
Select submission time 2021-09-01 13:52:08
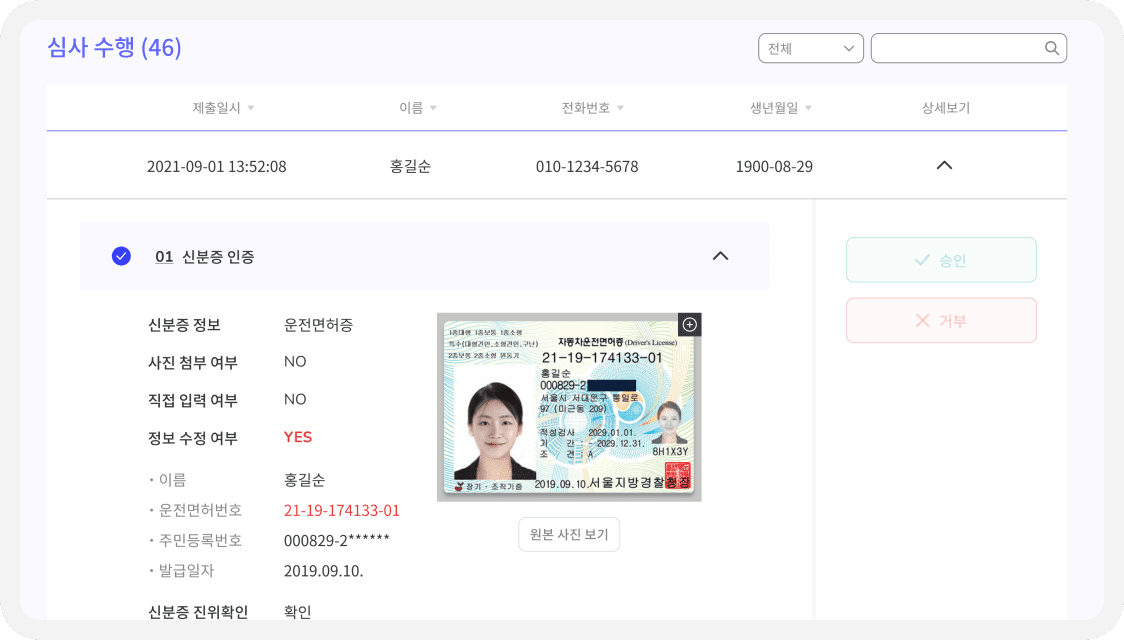[216, 166]
